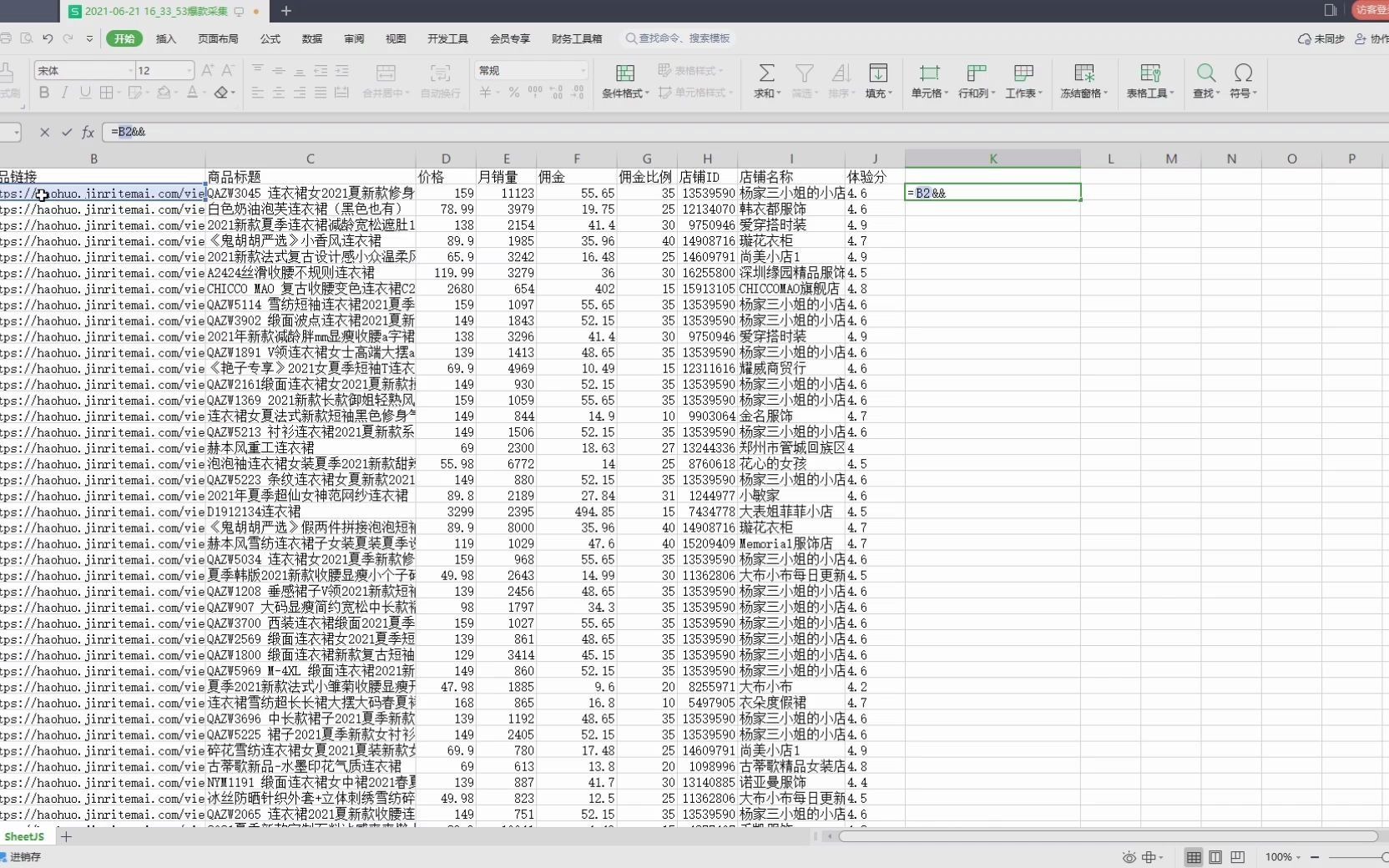Click the redo arrow icon
The width and height of the screenshot is (1389, 868).
68,38
